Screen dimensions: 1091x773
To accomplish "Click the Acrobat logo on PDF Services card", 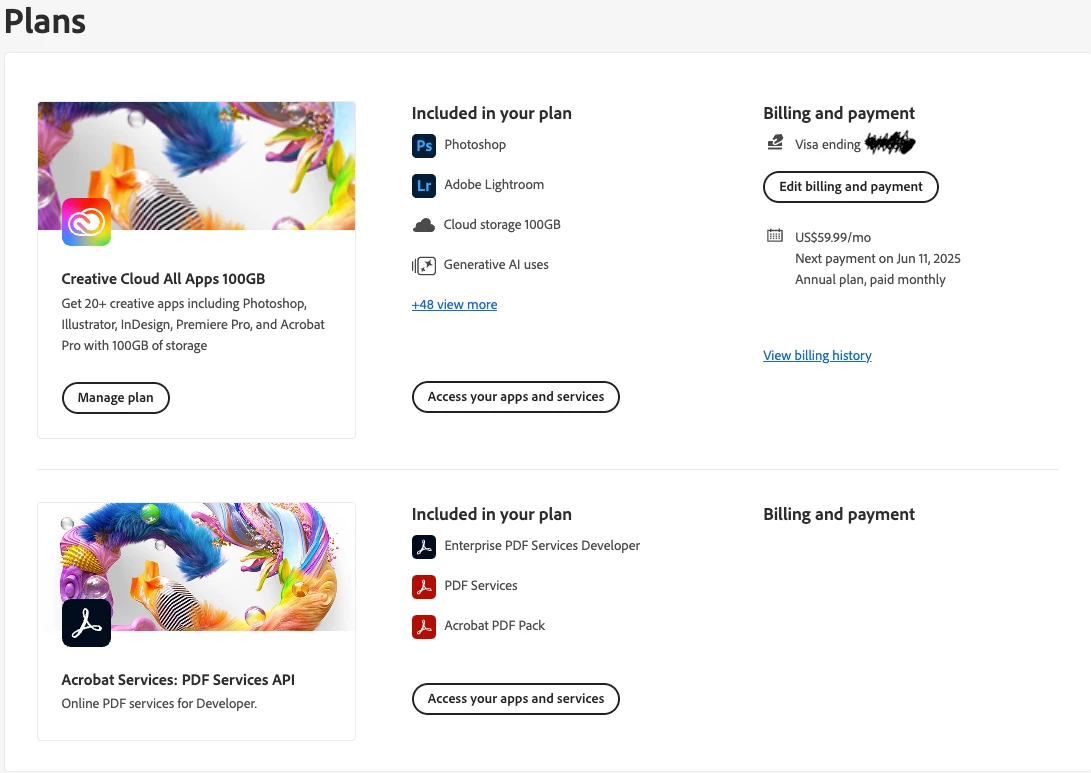I will (86, 623).
